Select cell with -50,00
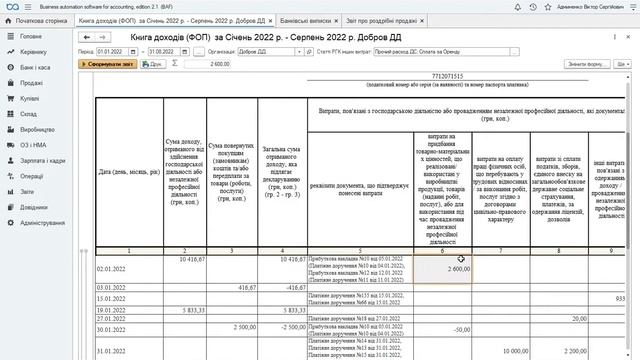 [x=442, y=330]
